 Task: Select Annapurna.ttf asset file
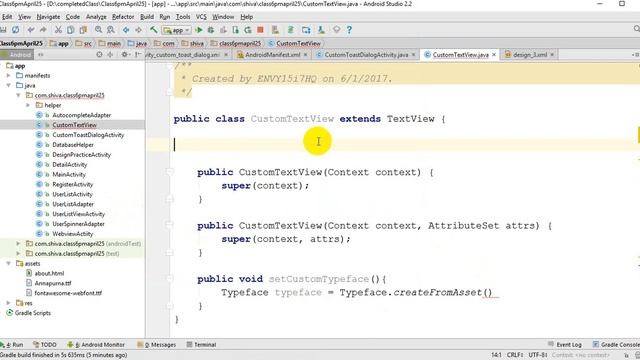[53, 283]
